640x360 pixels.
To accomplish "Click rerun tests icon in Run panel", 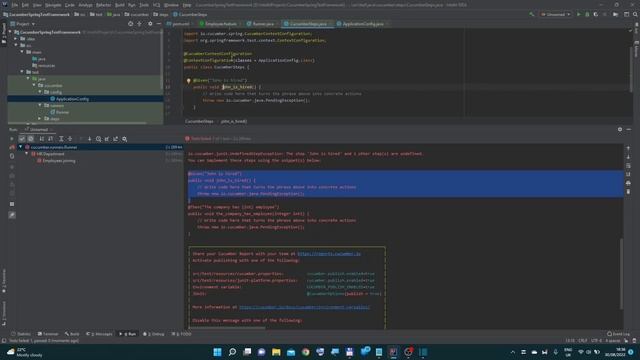I will click(x=11, y=139).
